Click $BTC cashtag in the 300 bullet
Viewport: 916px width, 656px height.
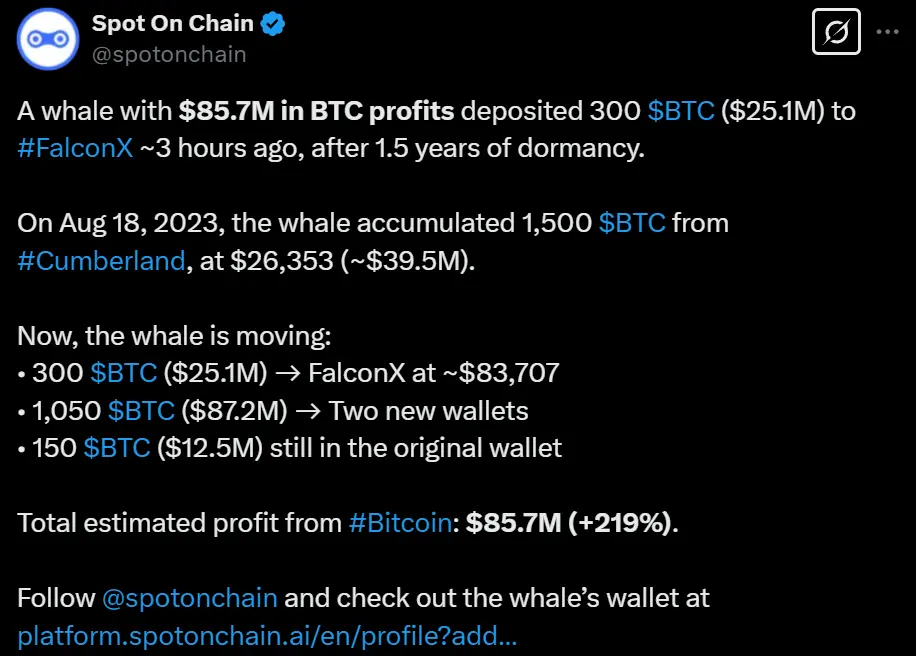123,373
